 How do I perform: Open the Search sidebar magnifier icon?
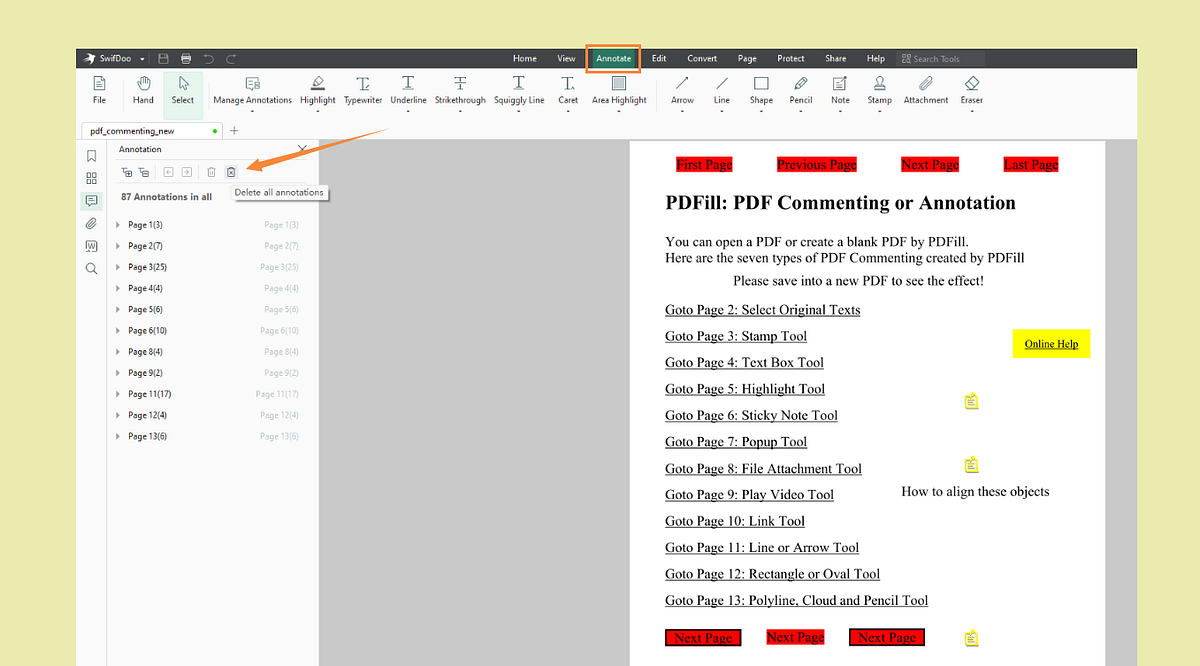[x=91, y=268]
